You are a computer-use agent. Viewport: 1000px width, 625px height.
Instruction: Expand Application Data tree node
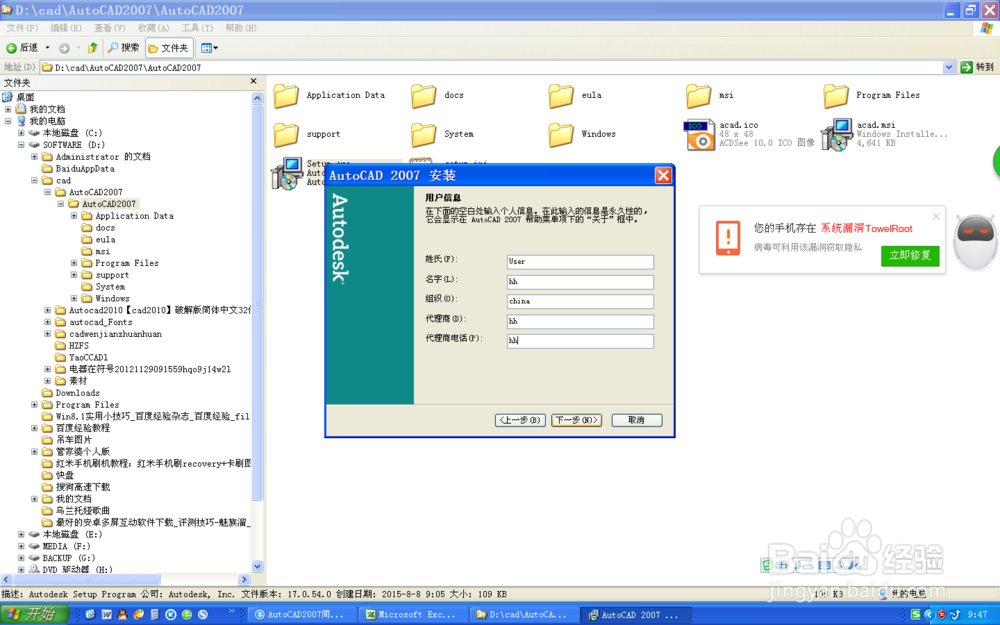[74, 216]
